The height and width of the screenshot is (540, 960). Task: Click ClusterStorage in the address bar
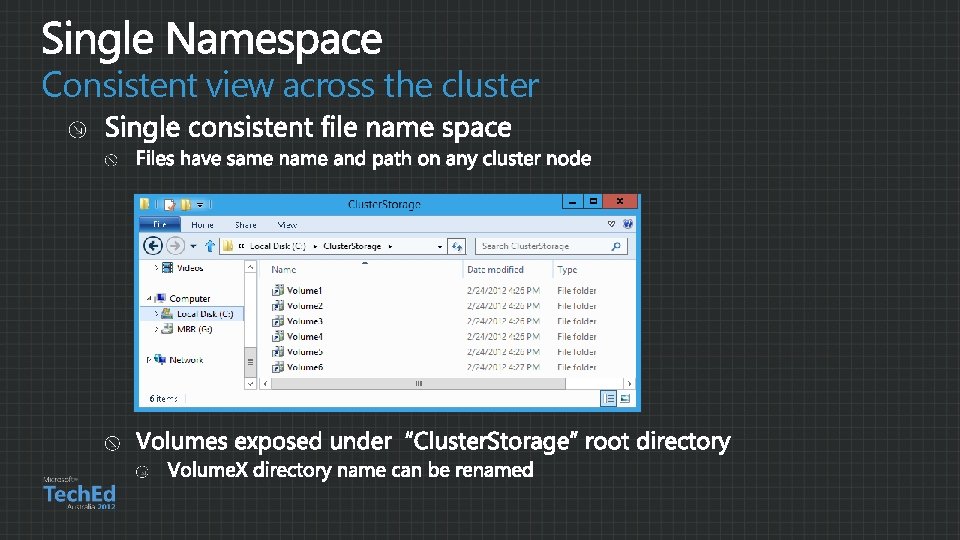352,246
